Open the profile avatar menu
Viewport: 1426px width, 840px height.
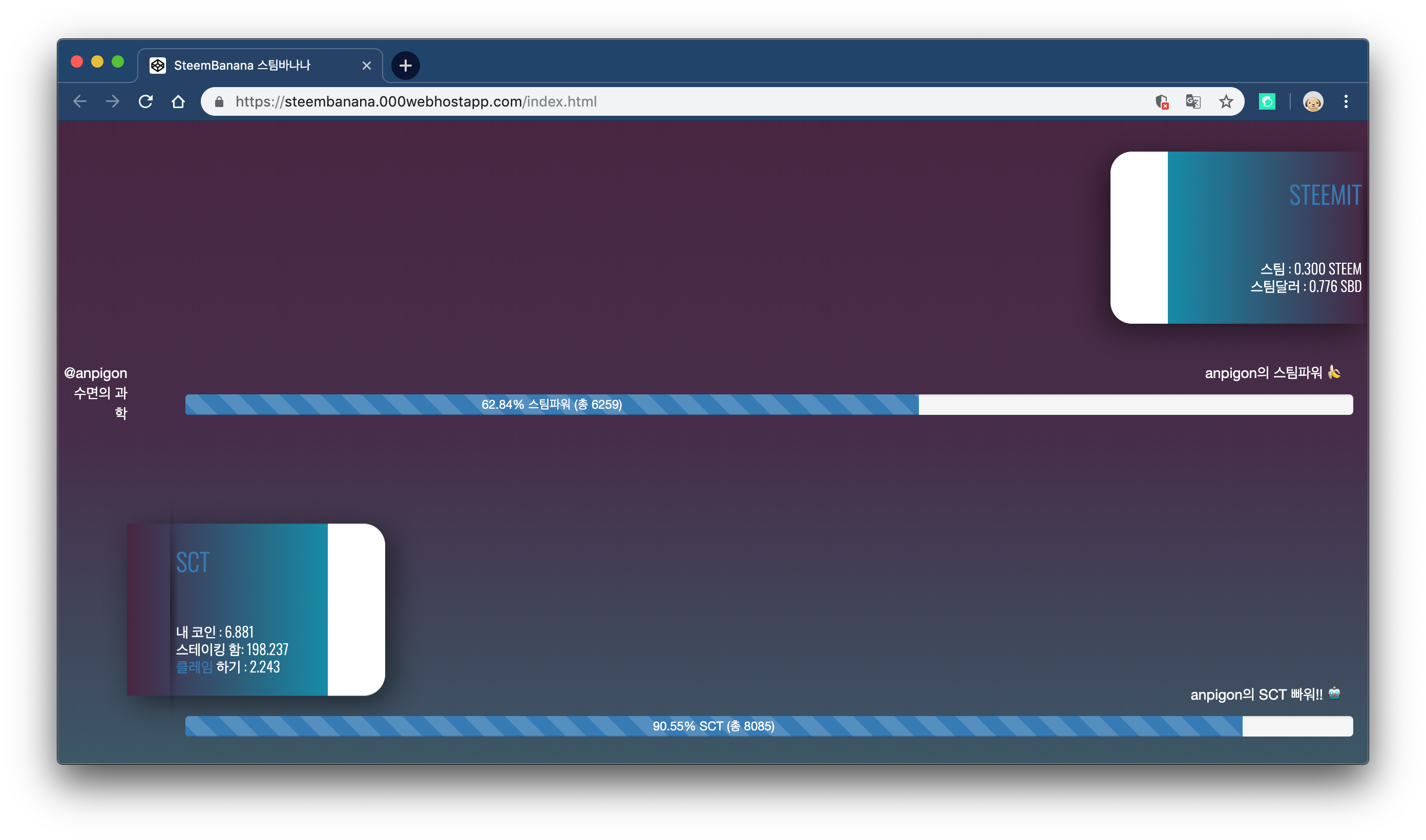coord(1312,101)
